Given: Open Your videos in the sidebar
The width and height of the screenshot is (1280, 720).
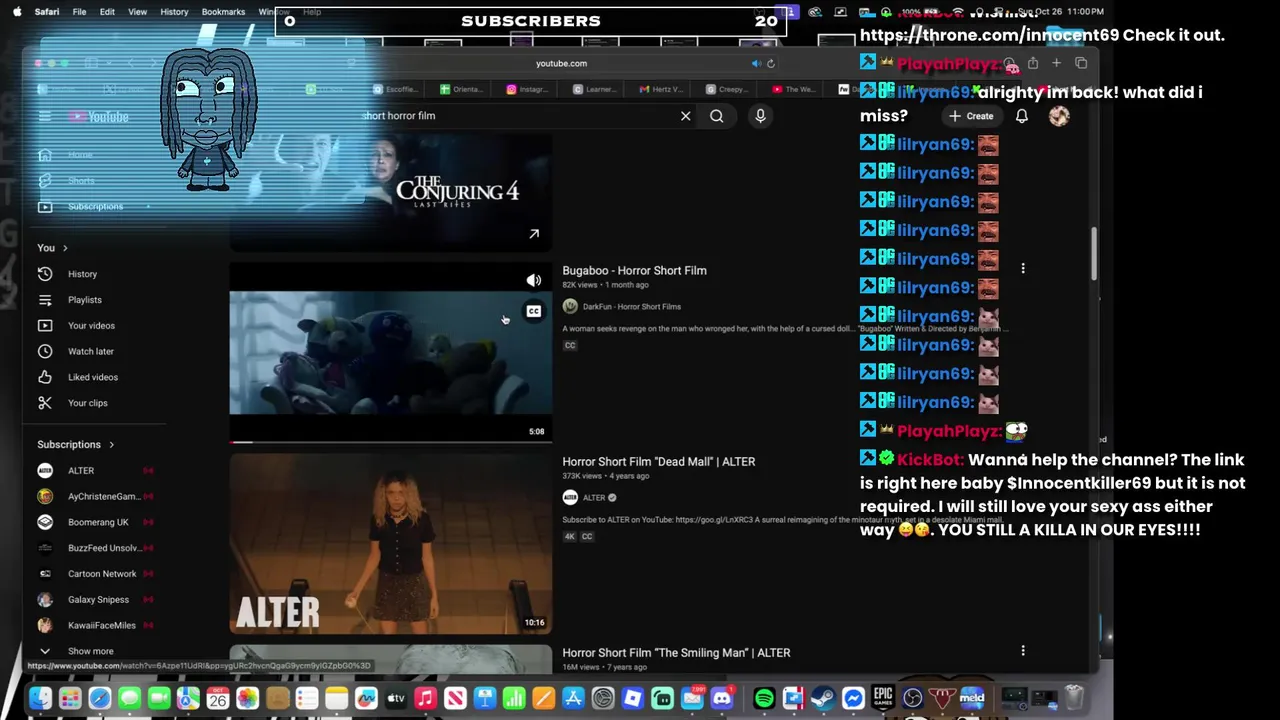Looking at the screenshot, I should [x=91, y=326].
